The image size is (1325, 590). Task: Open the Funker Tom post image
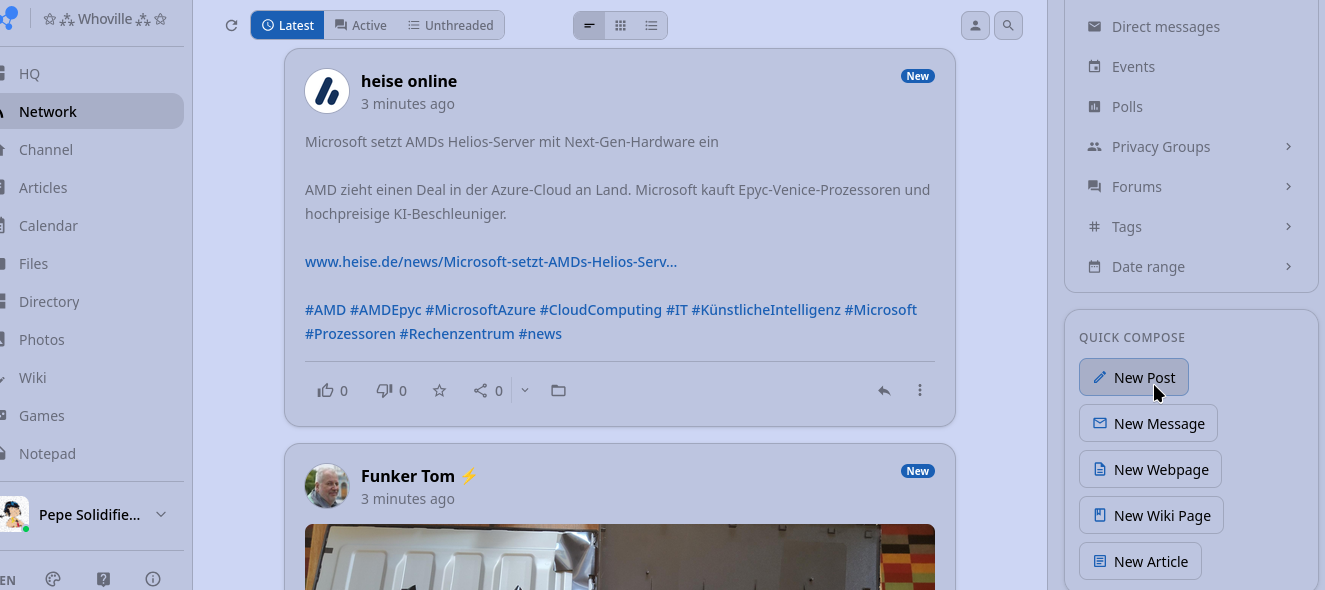[620, 557]
